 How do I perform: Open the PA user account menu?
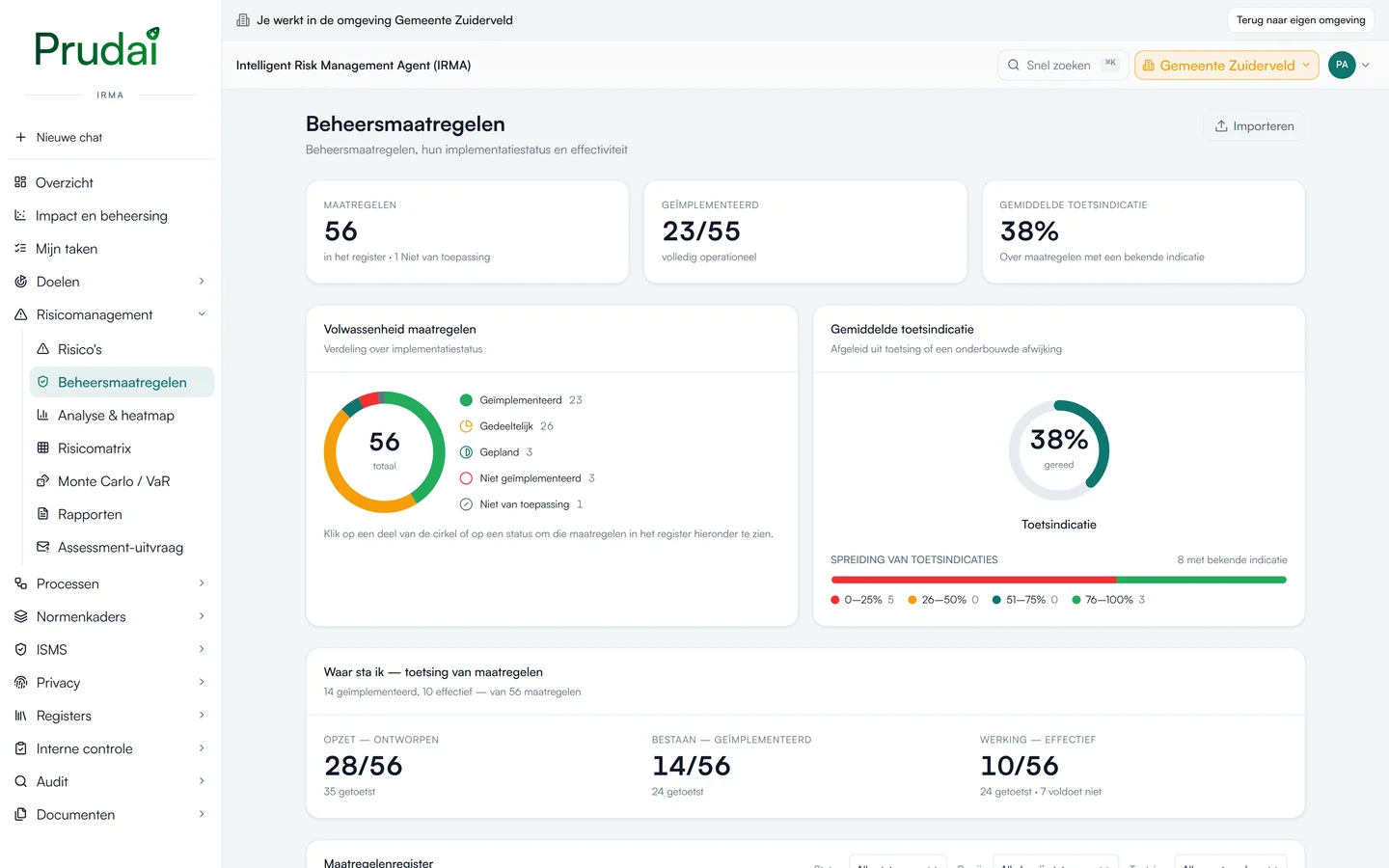(x=1348, y=65)
